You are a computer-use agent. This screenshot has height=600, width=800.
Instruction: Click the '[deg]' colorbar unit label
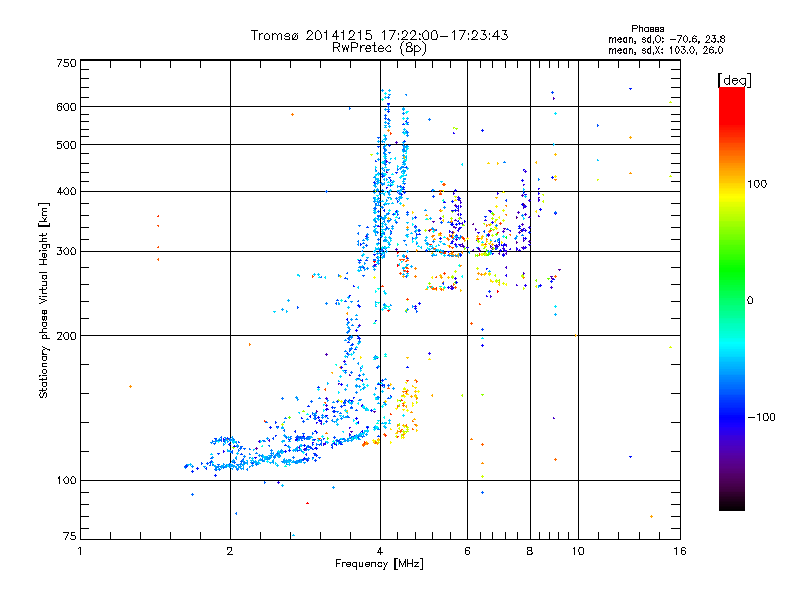click(734, 80)
